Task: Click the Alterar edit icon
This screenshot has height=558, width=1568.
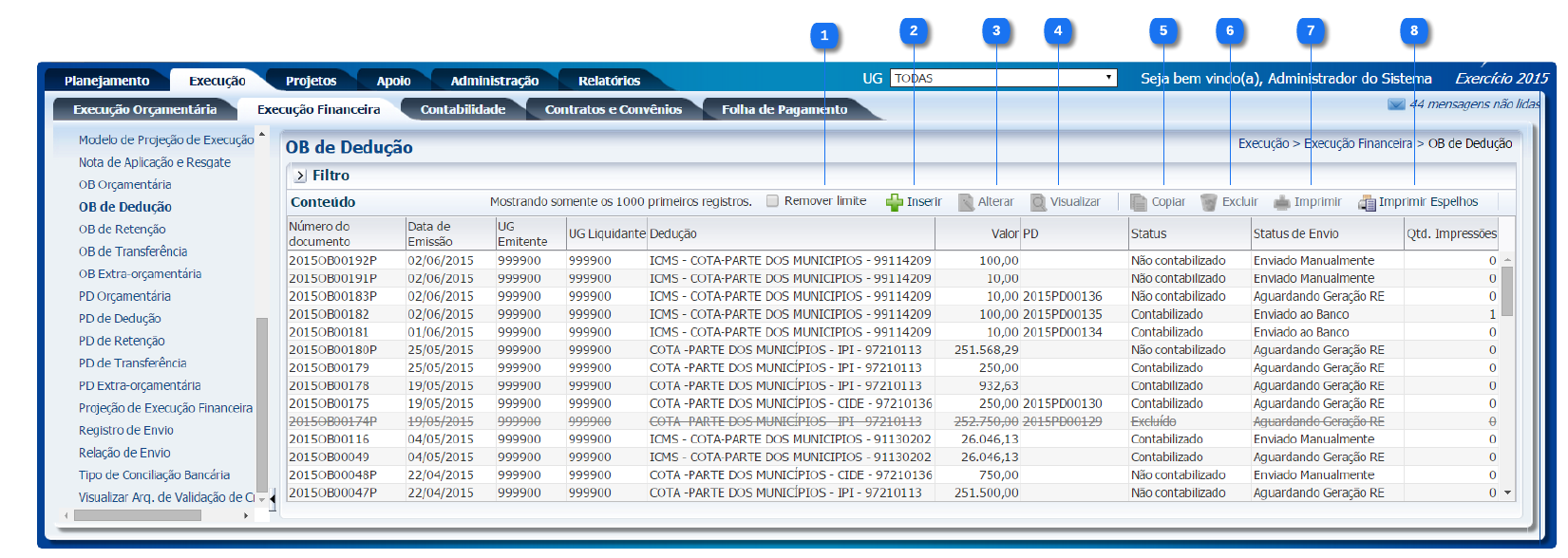Action: click(x=966, y=202)
